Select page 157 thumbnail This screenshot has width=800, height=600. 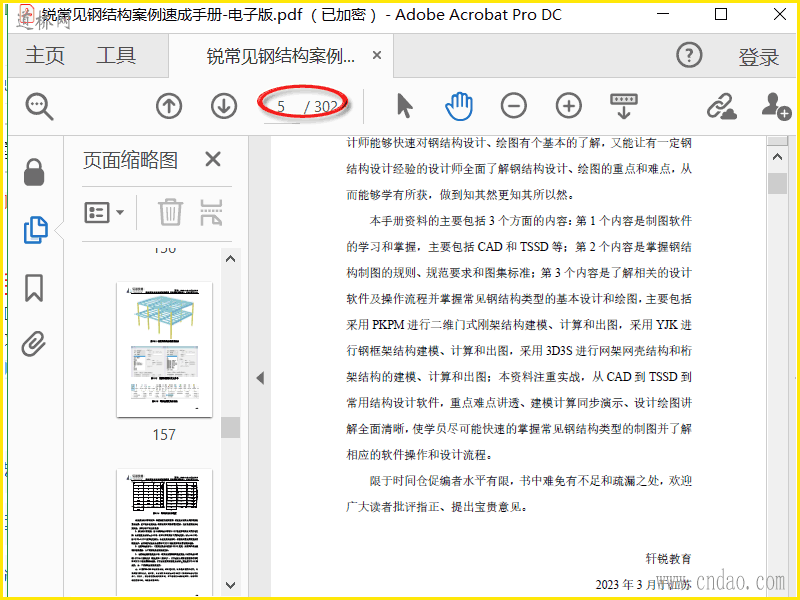point(164,349)
